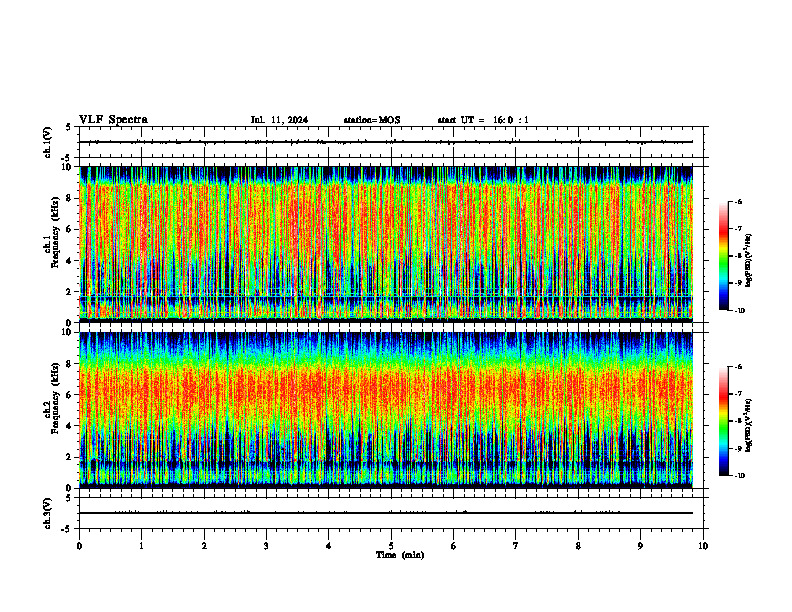Click time axis tick label "3"
The height and width of the screenshot is (612, 792).
(x=266, y=546)
